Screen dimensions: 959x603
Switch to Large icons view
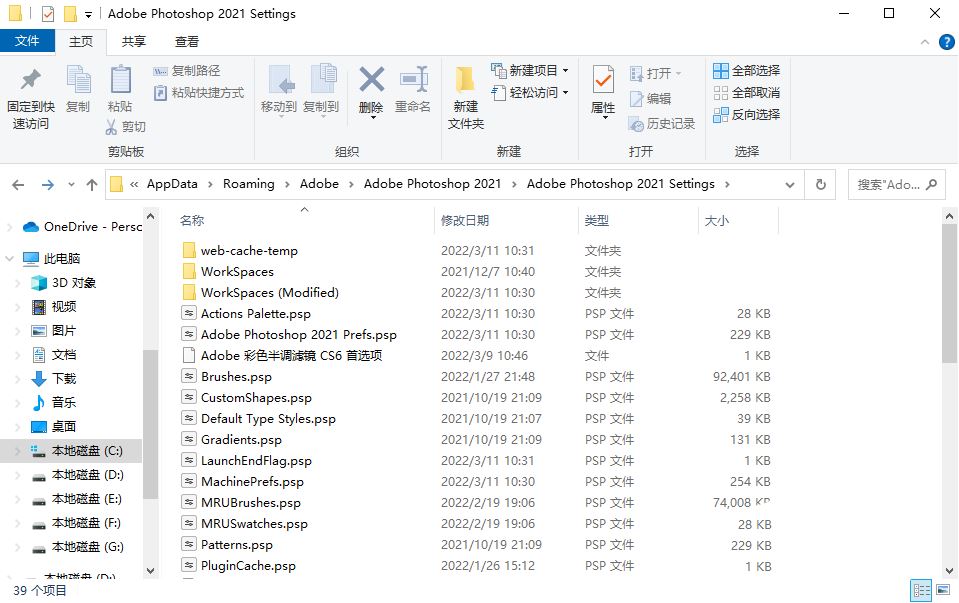coord(942,590)
